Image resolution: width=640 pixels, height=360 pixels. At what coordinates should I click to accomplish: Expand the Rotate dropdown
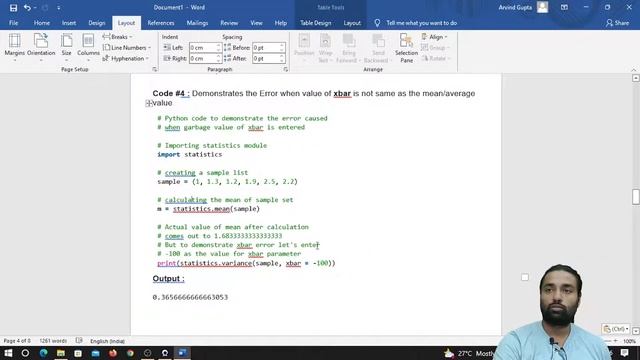pyautogui.click(x=436, y=58)
